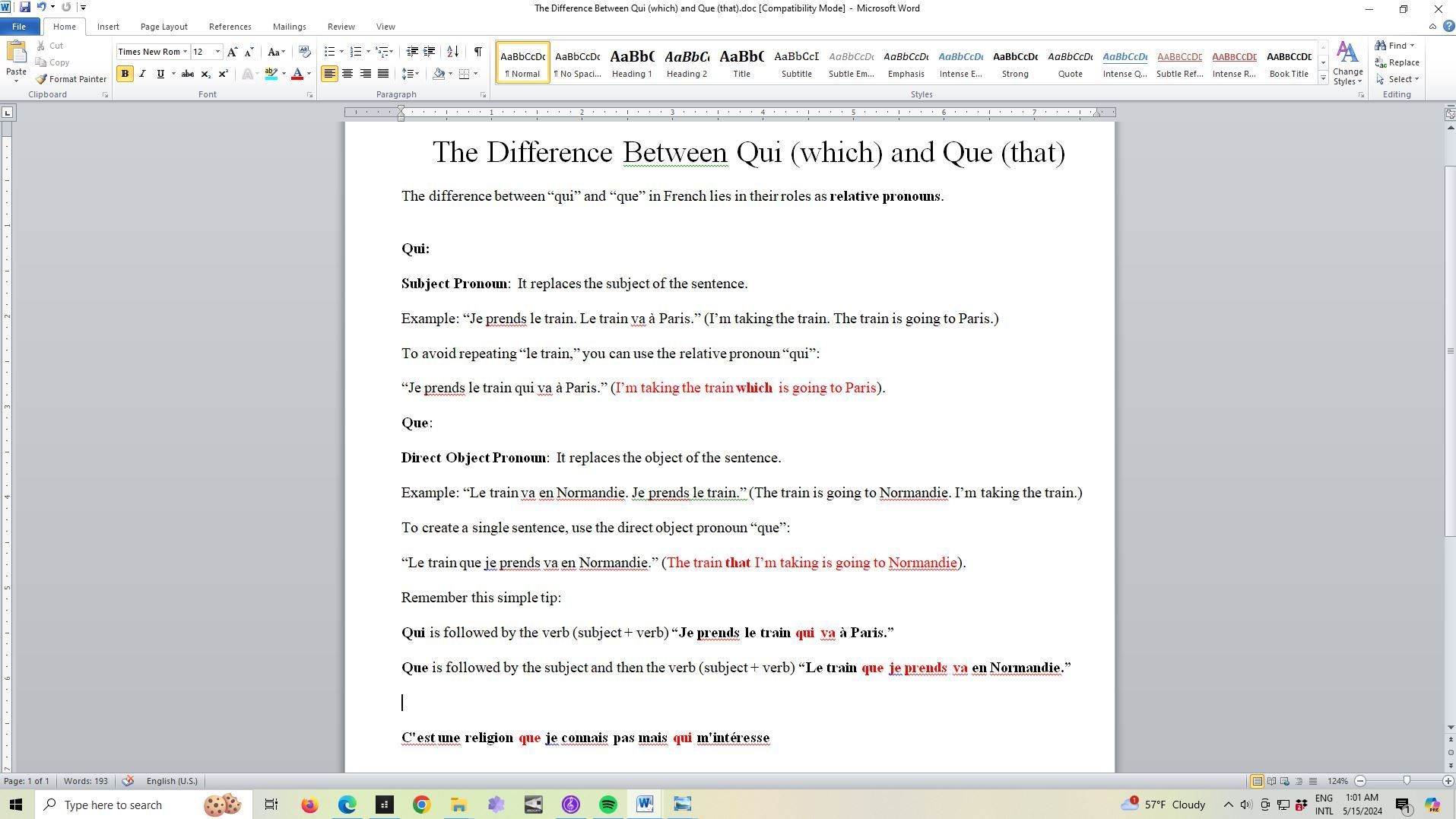Open the Paragraph dialog launcher

[483, 95]
